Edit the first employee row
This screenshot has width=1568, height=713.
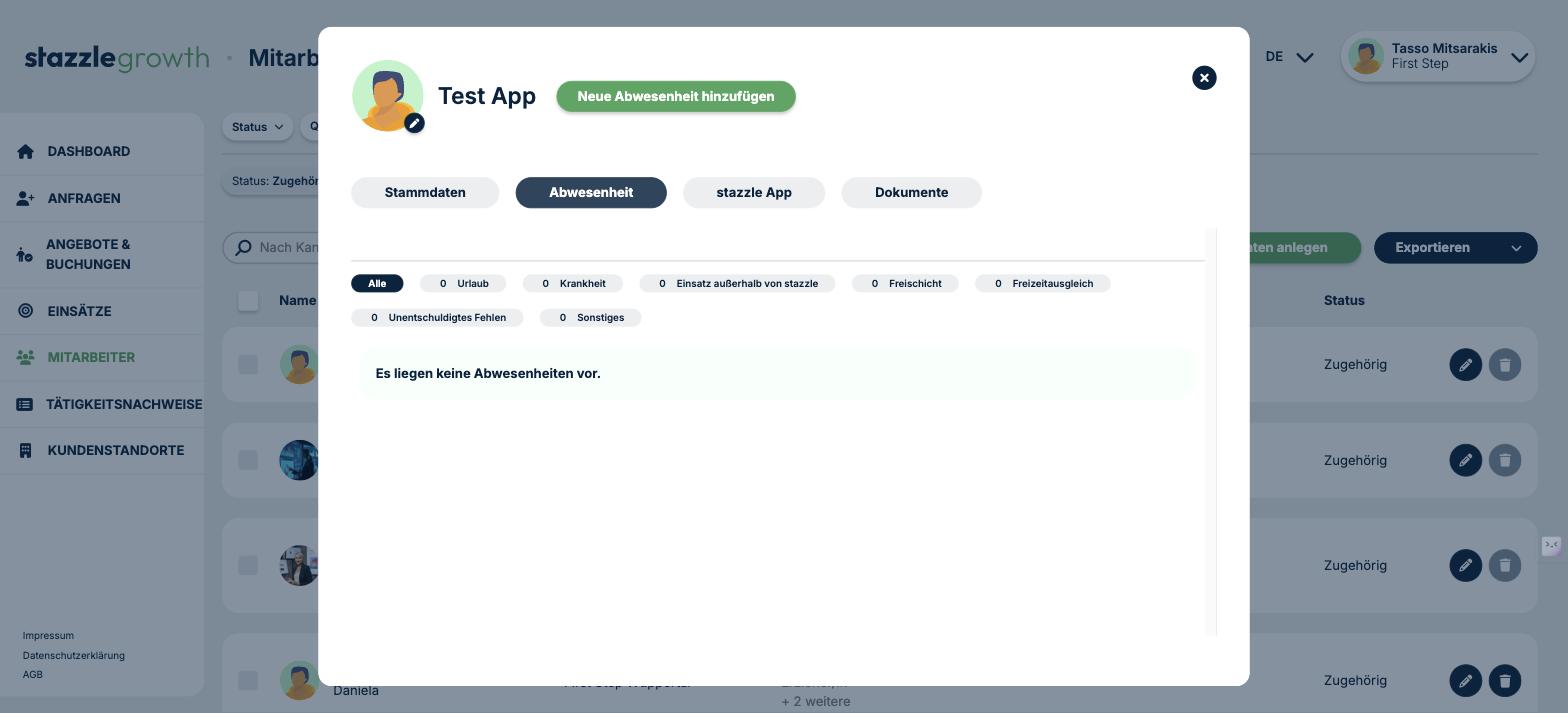[1465, 365]
